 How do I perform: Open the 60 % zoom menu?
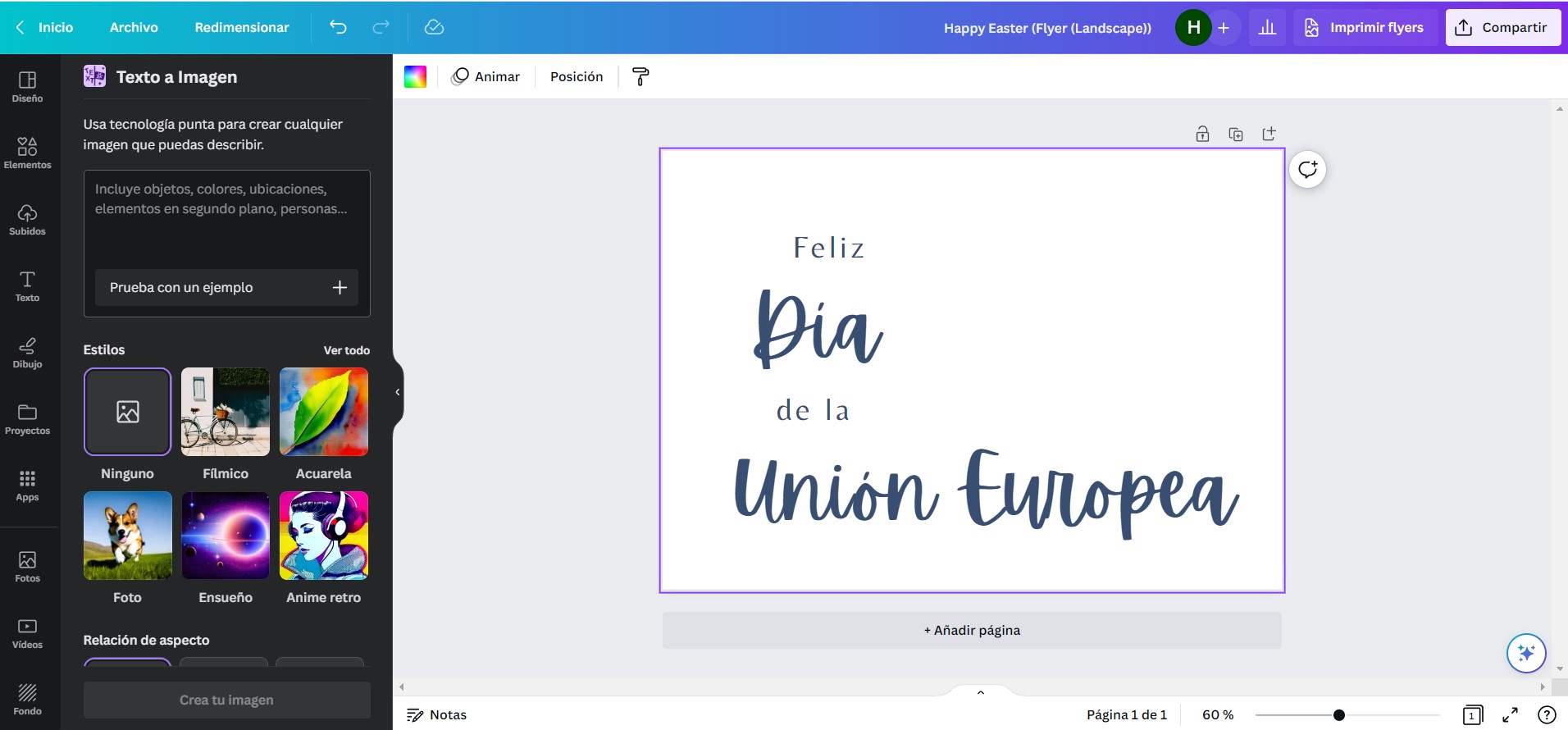point(1218,715)
